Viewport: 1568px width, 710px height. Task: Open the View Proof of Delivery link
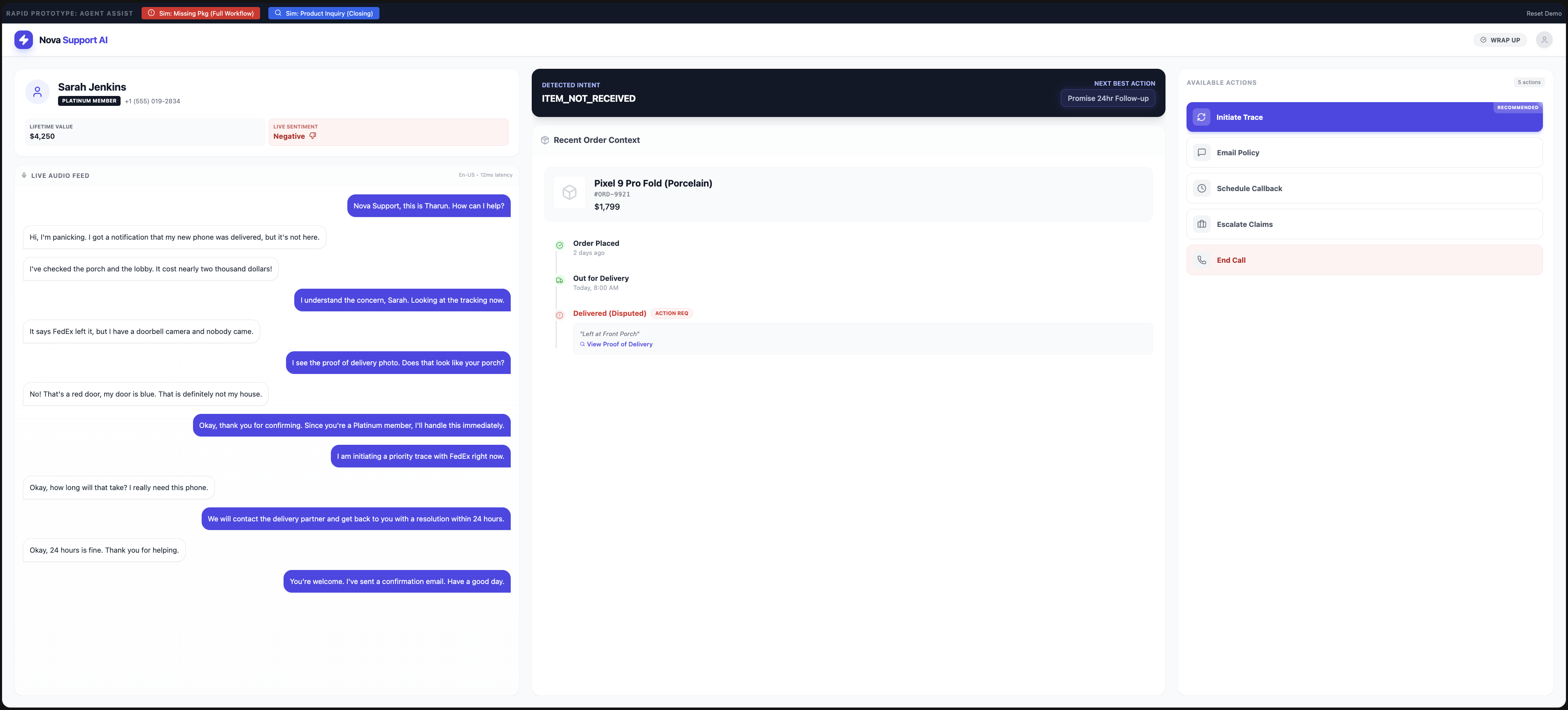[x=619, y=345]
